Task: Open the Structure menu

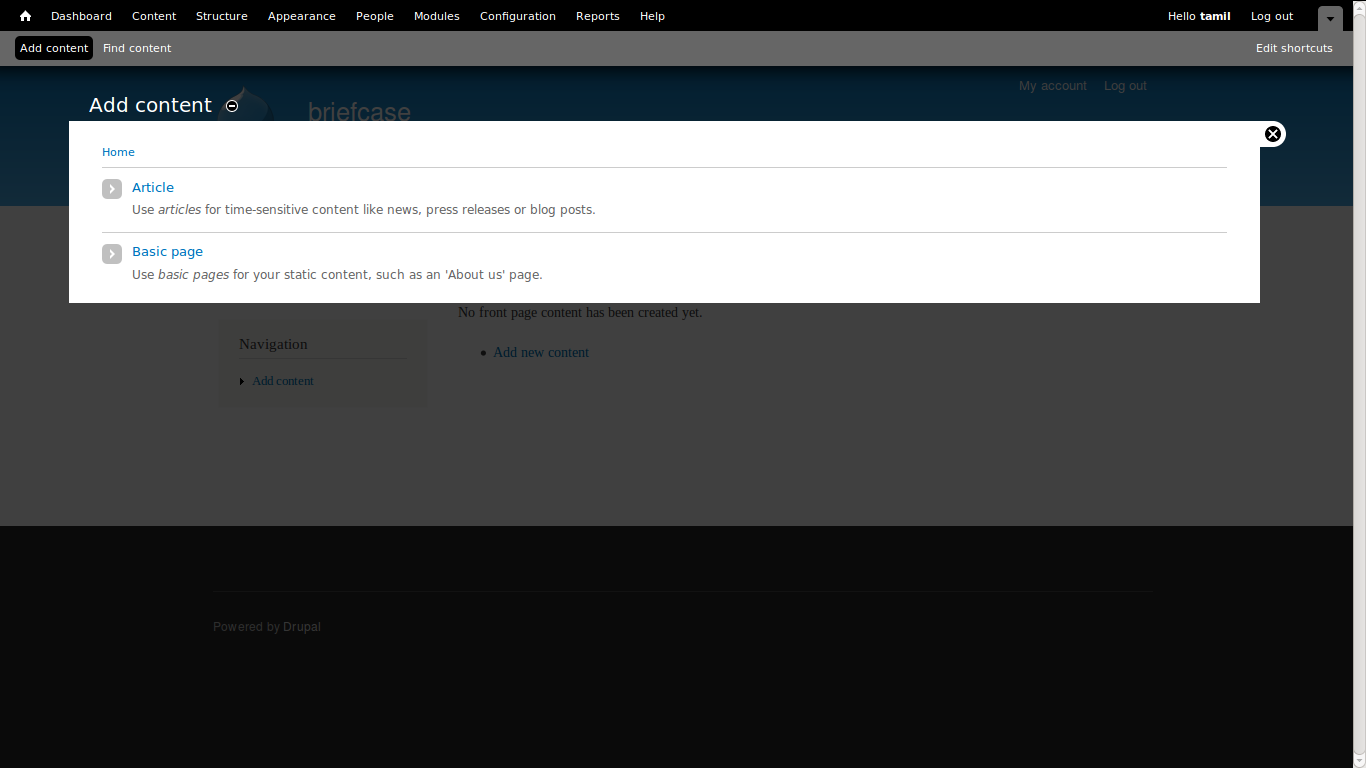Action: point(221,15)
